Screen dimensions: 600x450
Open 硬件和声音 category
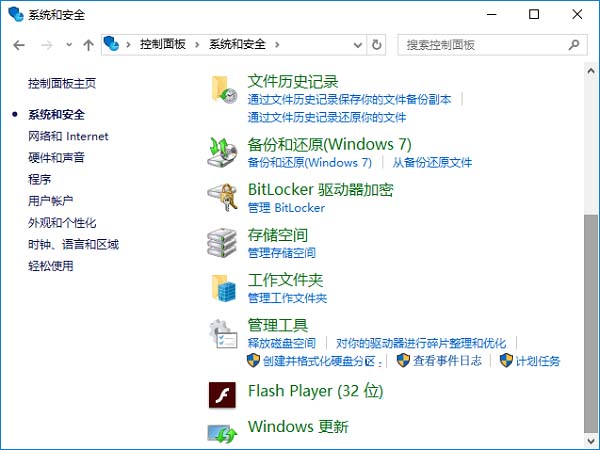pos(56,157)
